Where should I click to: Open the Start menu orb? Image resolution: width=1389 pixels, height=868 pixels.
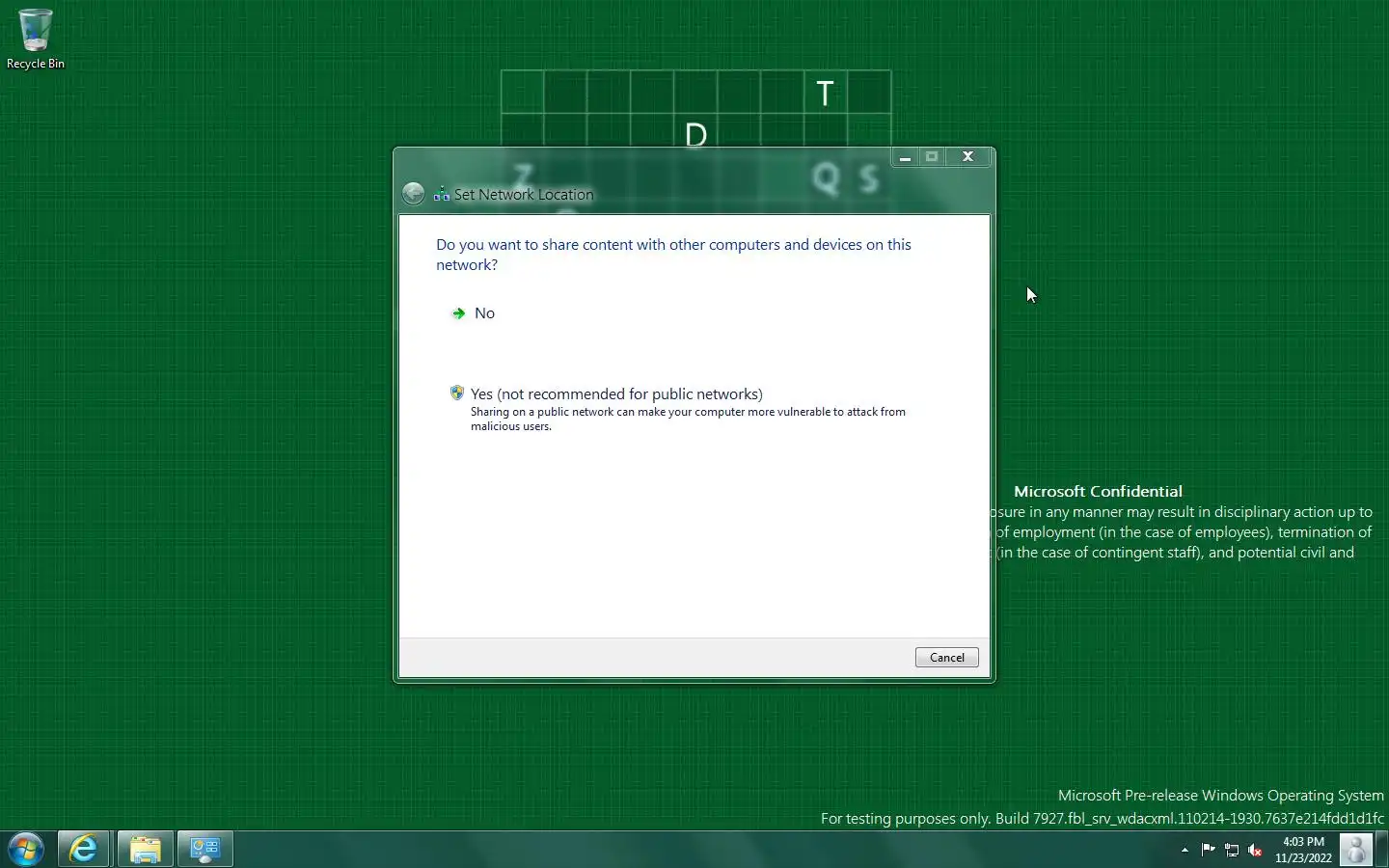pos(26,850)
